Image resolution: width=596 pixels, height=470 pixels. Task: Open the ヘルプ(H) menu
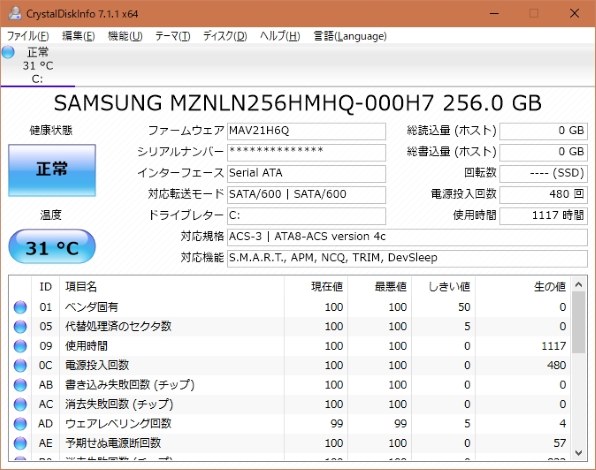coord(280,36)
